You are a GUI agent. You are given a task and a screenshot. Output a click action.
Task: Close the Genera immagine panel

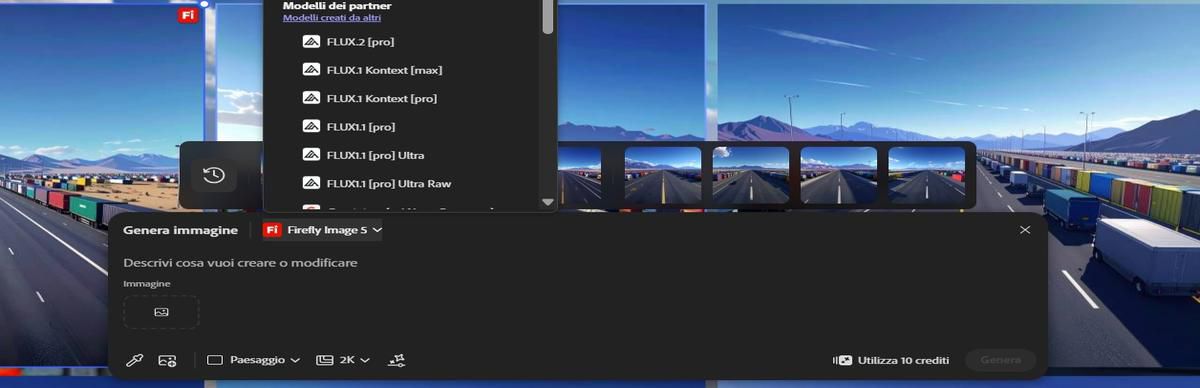pyautogui.click(x=1025, y=230)
